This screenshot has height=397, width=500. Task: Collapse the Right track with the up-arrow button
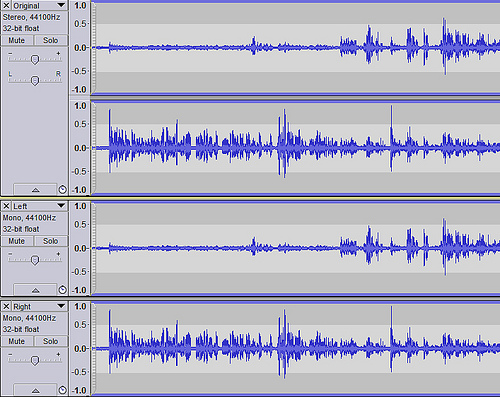click(x=35, y=390)
